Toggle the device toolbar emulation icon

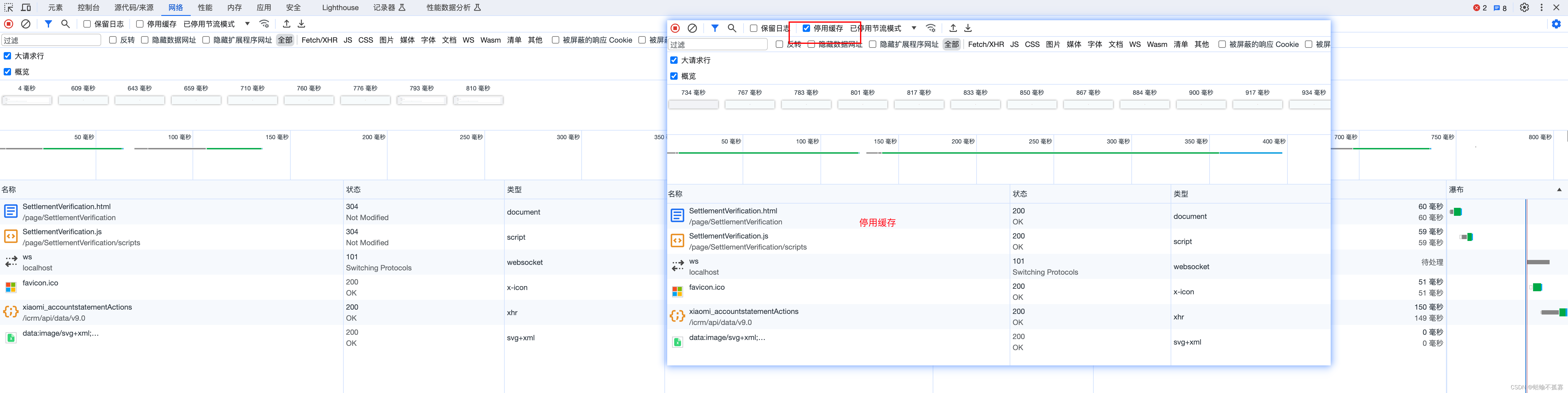coord(26,7)
